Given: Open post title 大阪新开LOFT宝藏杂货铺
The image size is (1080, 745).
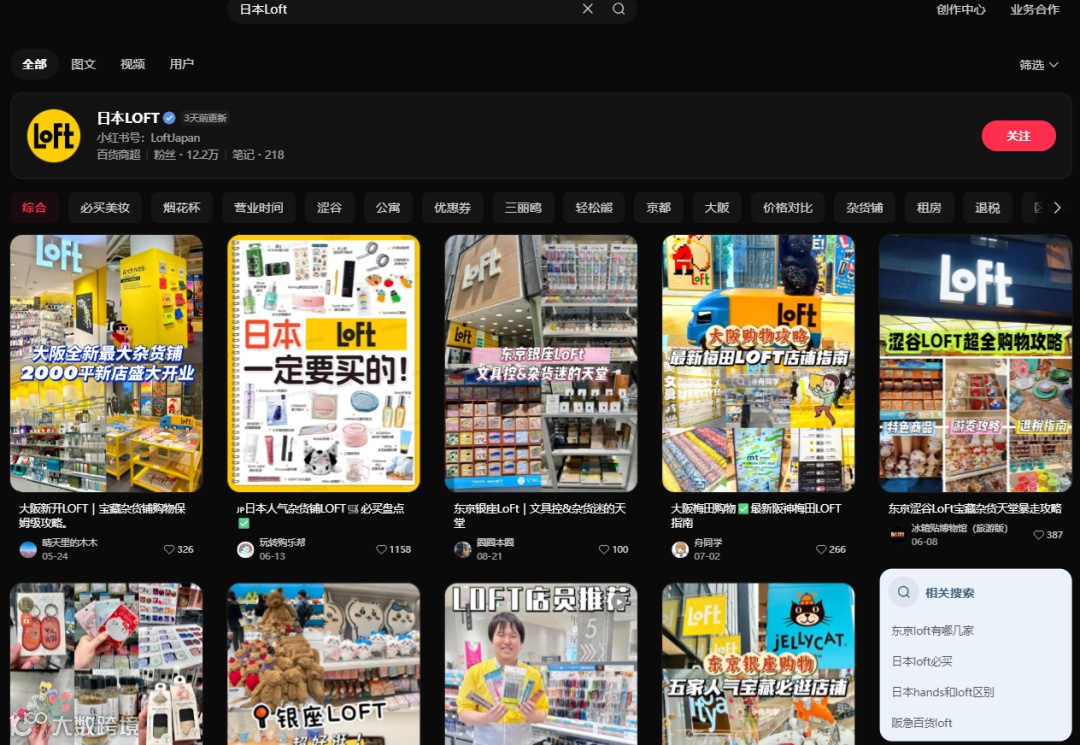Looking at the screenshot, I should click(x=102, y=515).
